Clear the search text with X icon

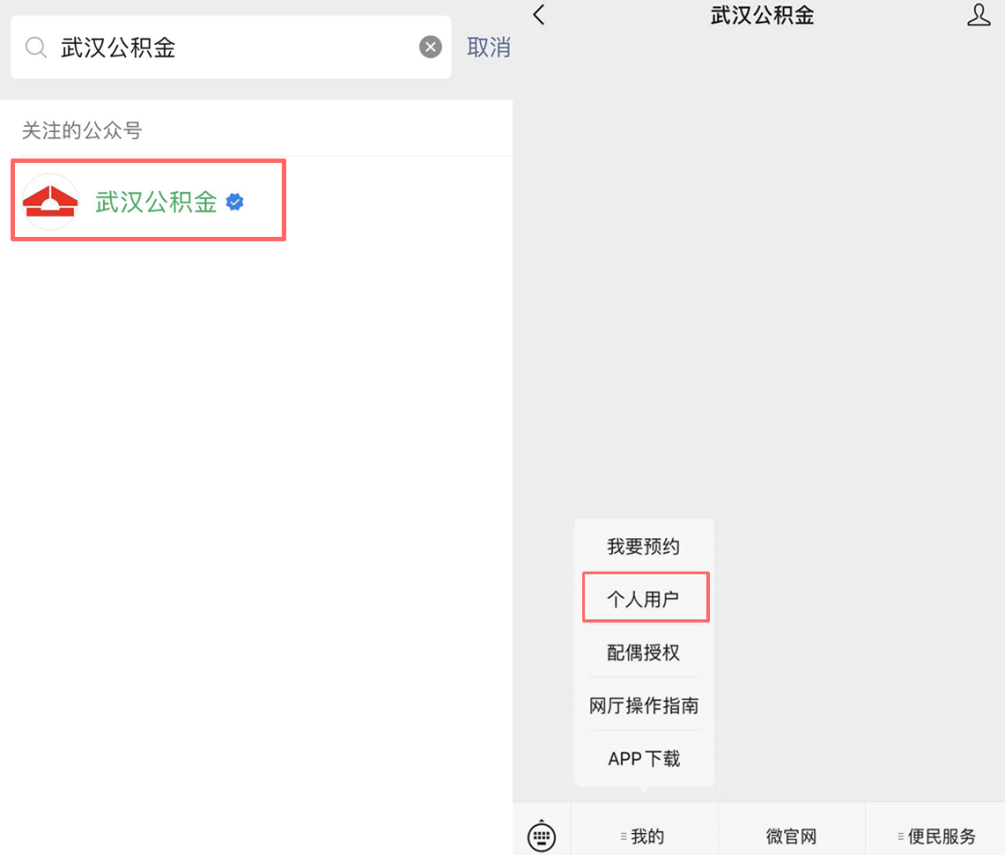pos(430,47)
